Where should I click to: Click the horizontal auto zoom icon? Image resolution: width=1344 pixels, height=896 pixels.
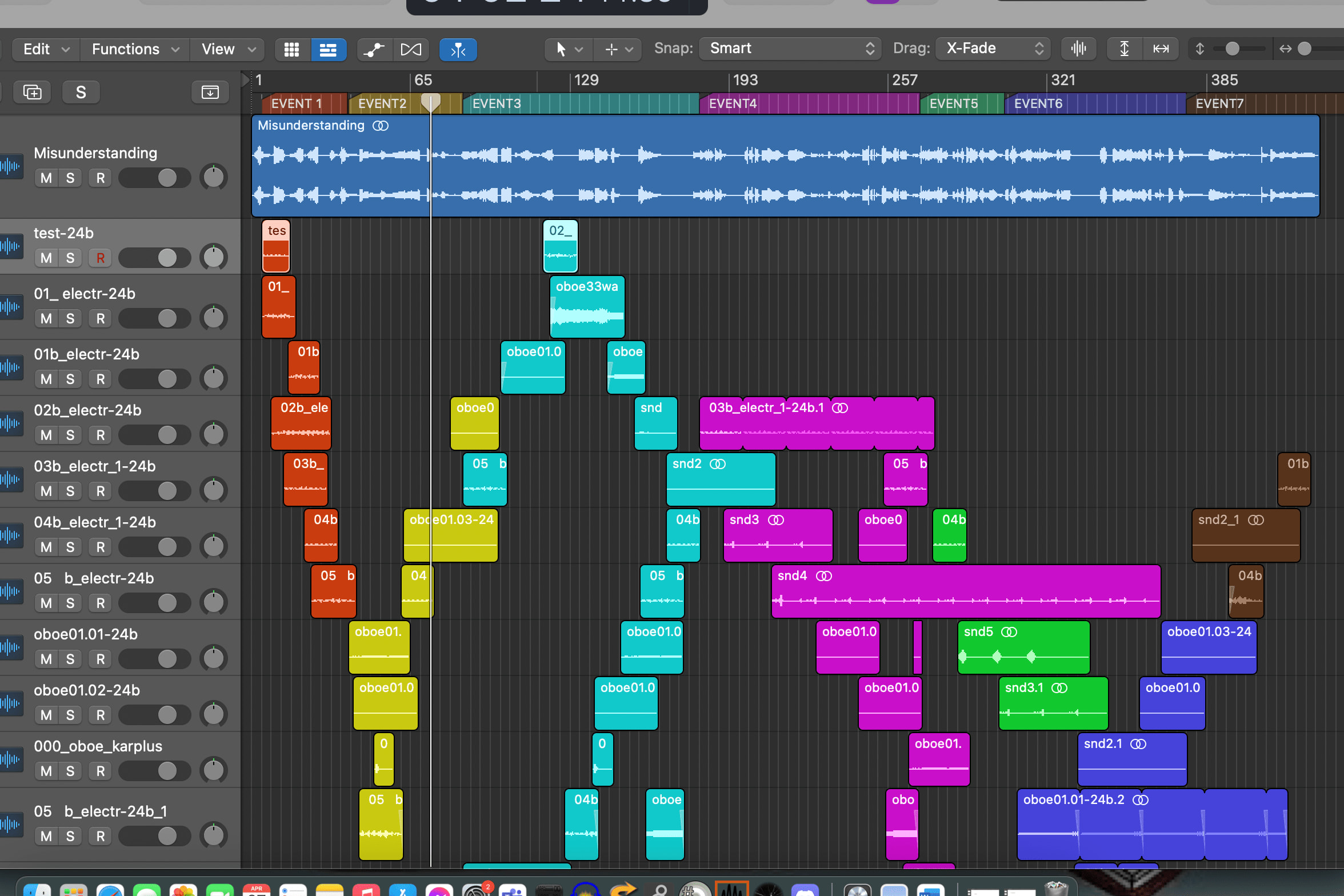pyautogui.click(x=1161, y=49)
